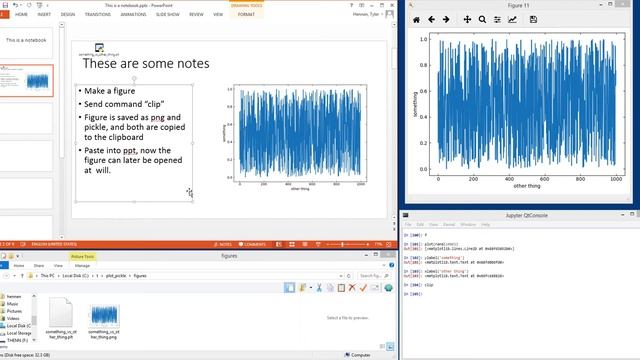Switch to Slide Sorter view in status bar
Image resolution: width=640 pixels, height=360 pixels.
(292, 244)
